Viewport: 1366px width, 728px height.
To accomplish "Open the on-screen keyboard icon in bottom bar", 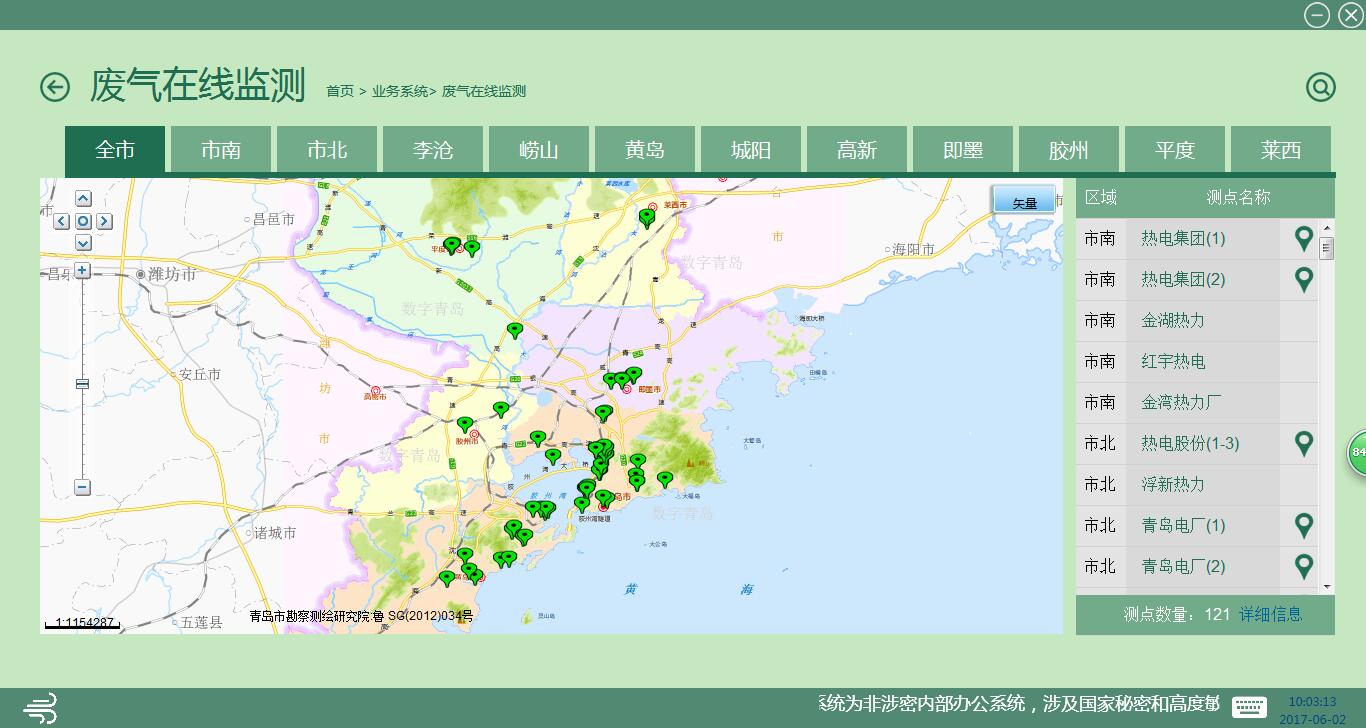I will coord(1249,707).
